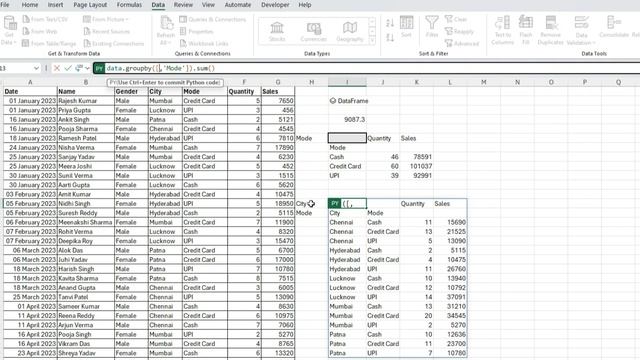Click Recent Sources
This screenshot has height=360, width=640.
[107, 31]
